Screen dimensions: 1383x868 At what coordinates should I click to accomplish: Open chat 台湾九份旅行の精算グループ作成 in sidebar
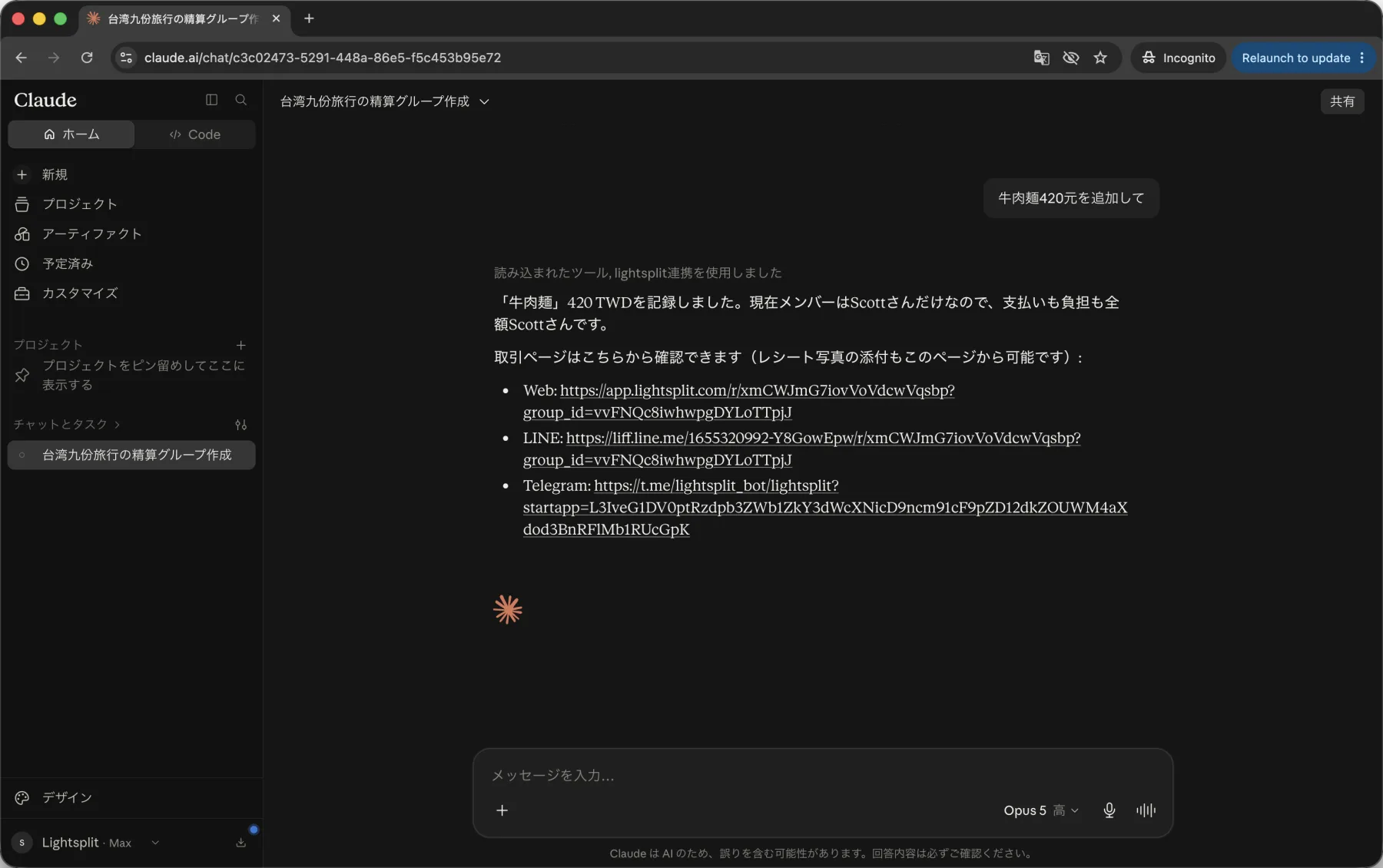coord(131,455)
